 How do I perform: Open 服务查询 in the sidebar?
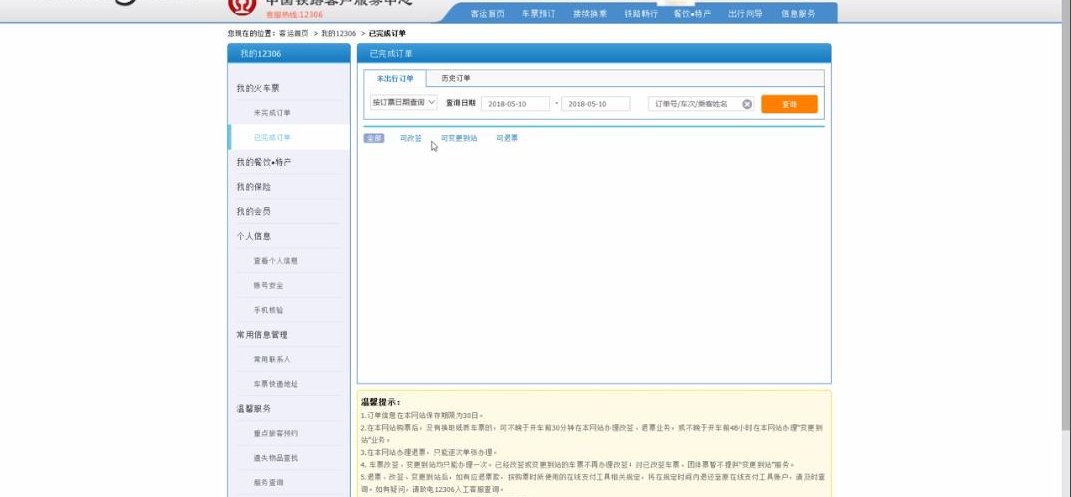point(268,482)
